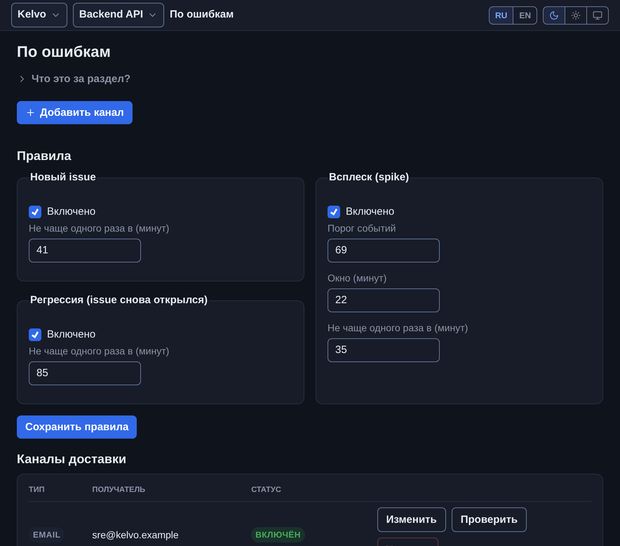The height and width of the screenshot is (546, 620).
Task: Switch language to RU
Action: (x=501, y=15)
